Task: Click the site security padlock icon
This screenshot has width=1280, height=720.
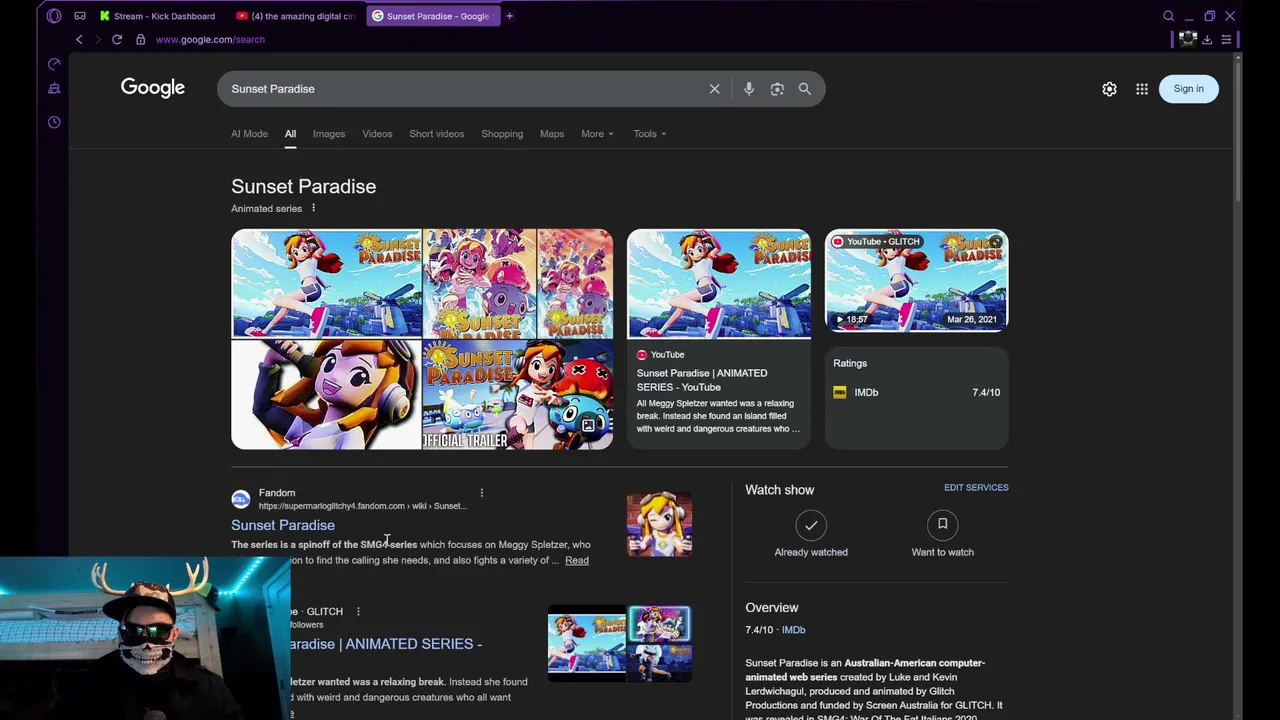Action: click(x=140, y=39)
